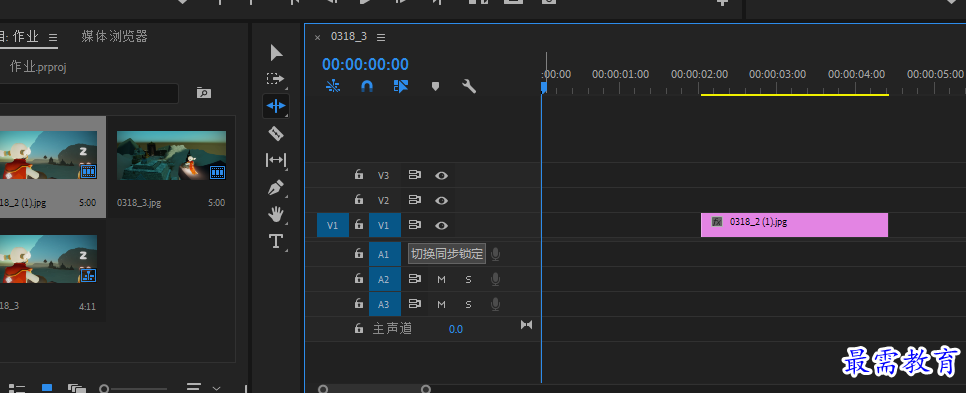
Task: Toggle lock on track A2
Action: 359,278
